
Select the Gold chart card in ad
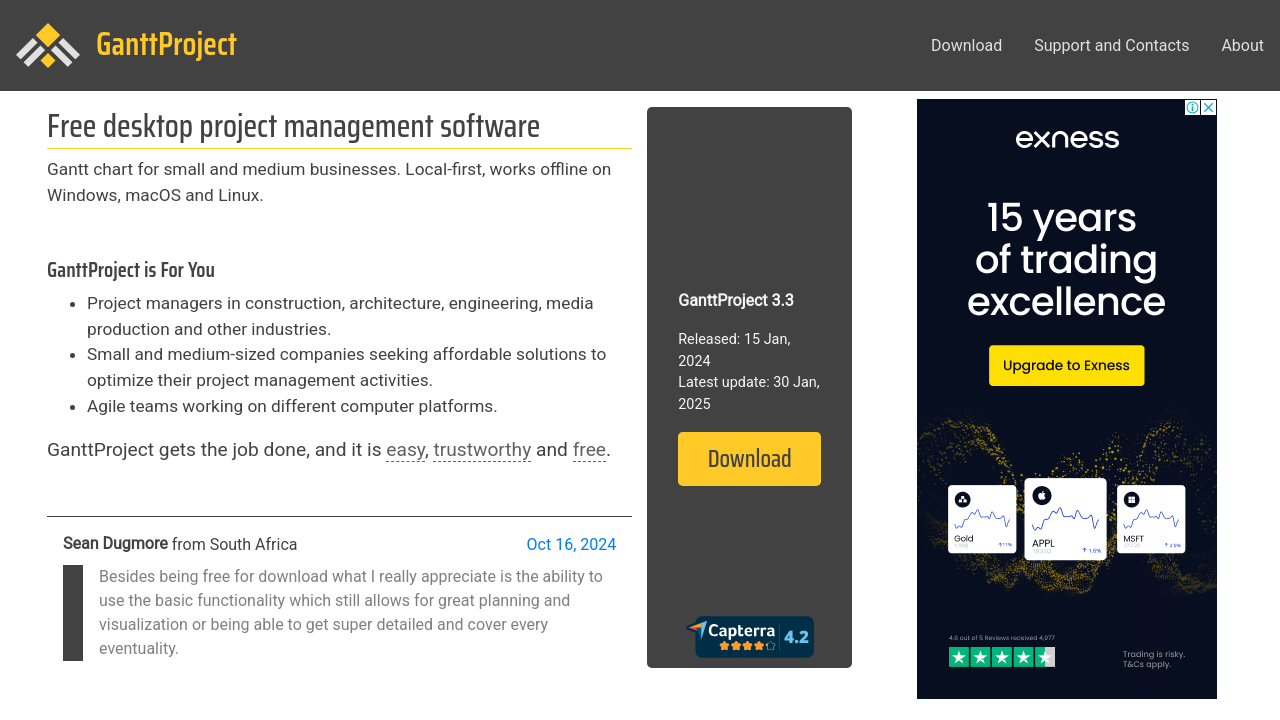982,519
